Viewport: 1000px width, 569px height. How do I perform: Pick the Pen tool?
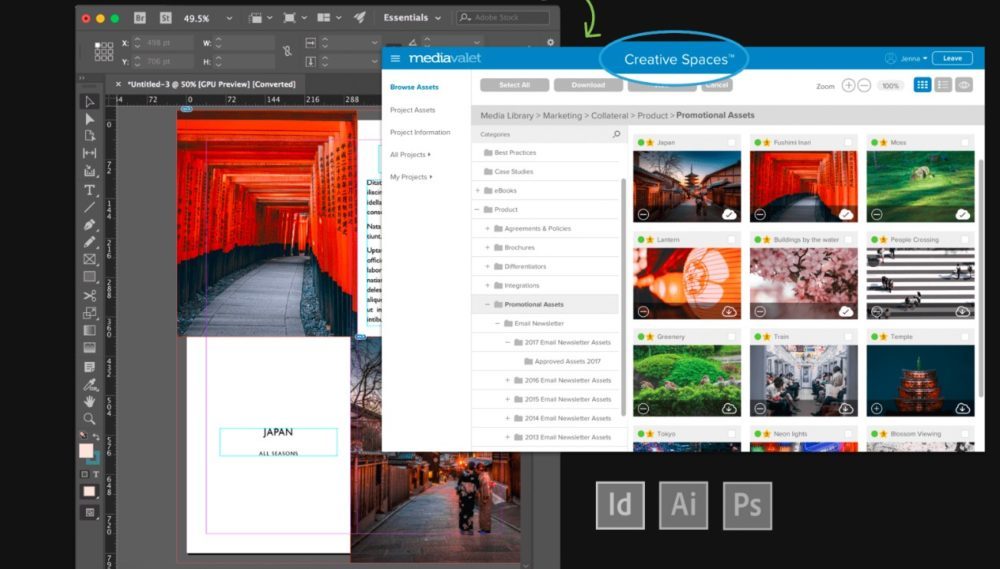click(89, 225)
